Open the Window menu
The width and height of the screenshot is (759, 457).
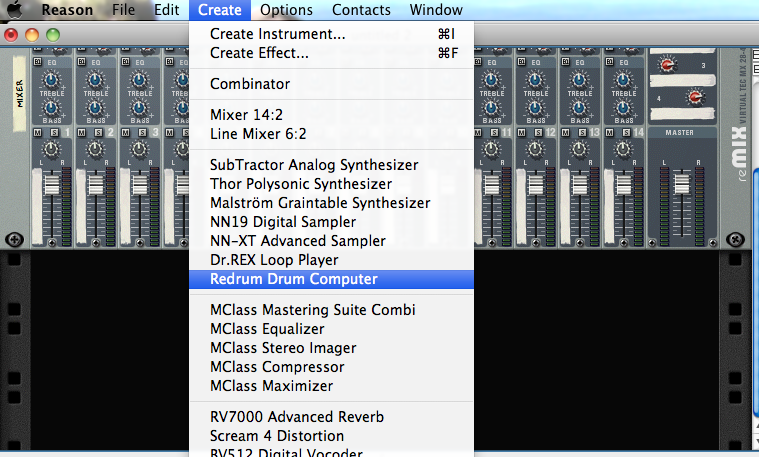coord(436,10)
